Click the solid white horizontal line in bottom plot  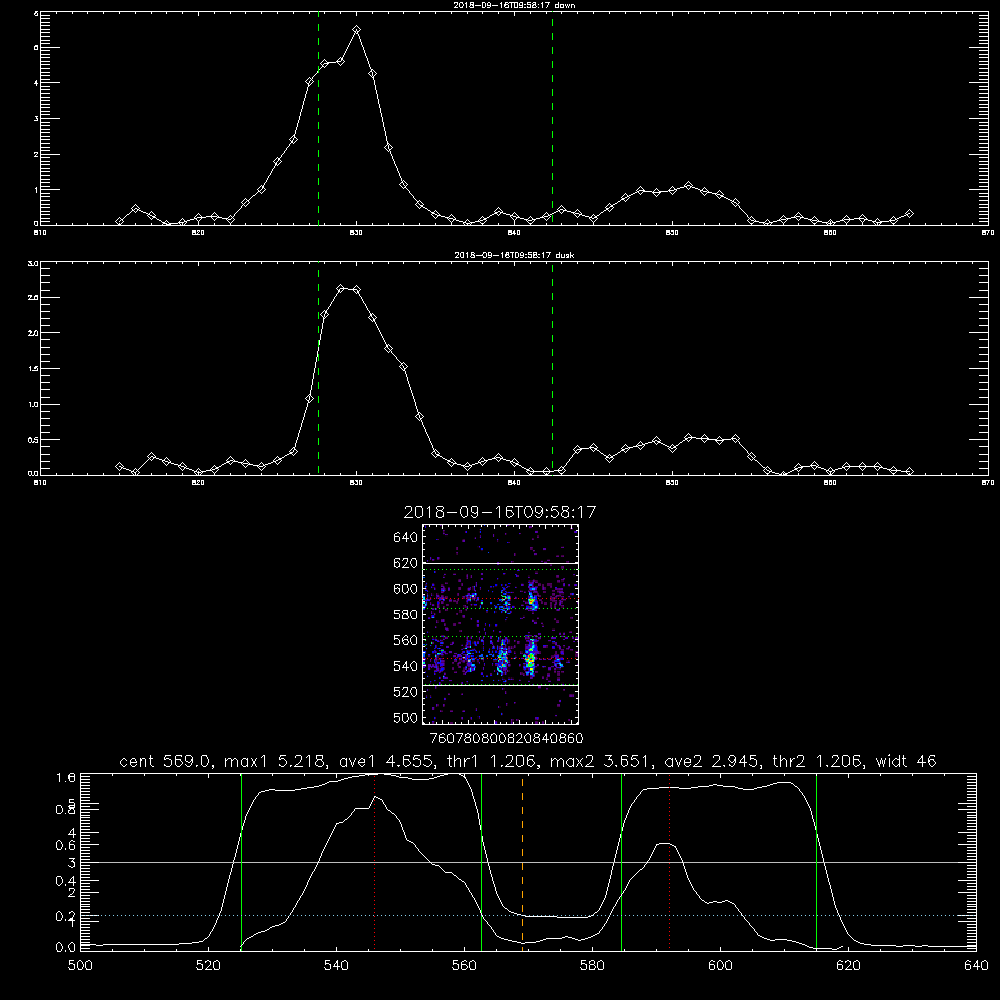point(528,862)
